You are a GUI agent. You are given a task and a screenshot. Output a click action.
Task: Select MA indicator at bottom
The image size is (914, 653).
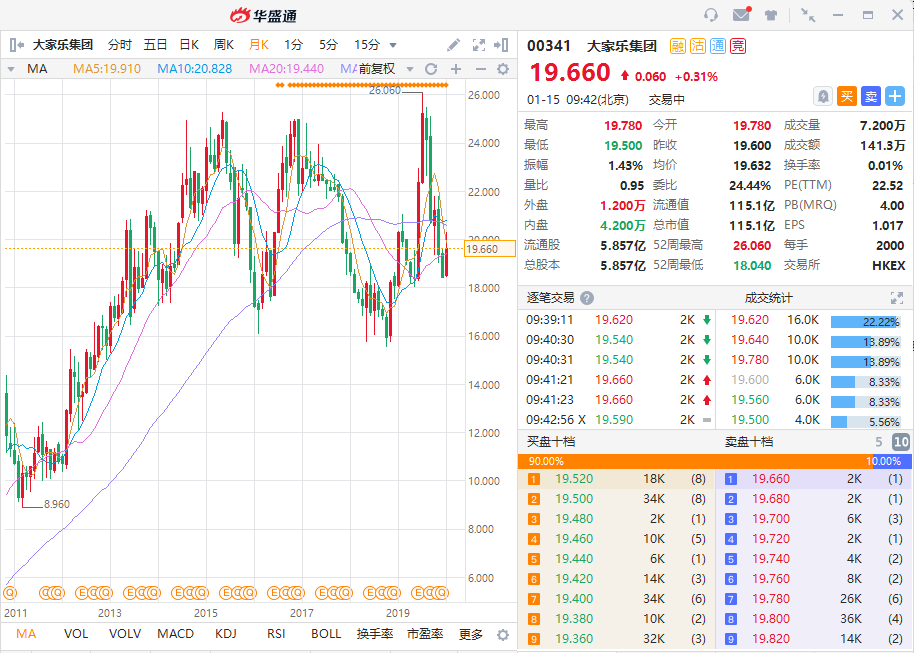point(26,634)
